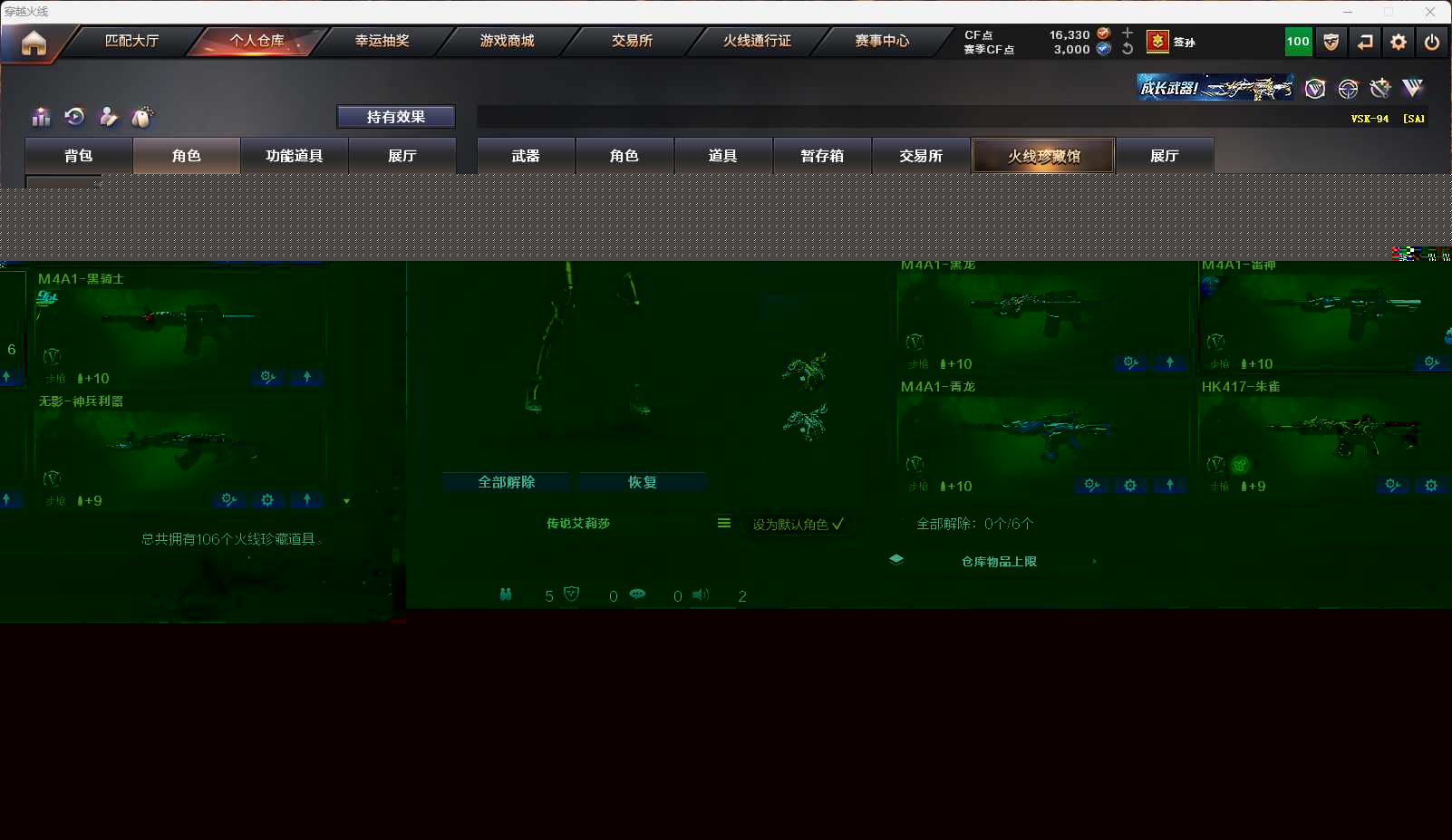Toggle 设为默认角色 checkbox
1452x840 pixels.
(799, 525)
